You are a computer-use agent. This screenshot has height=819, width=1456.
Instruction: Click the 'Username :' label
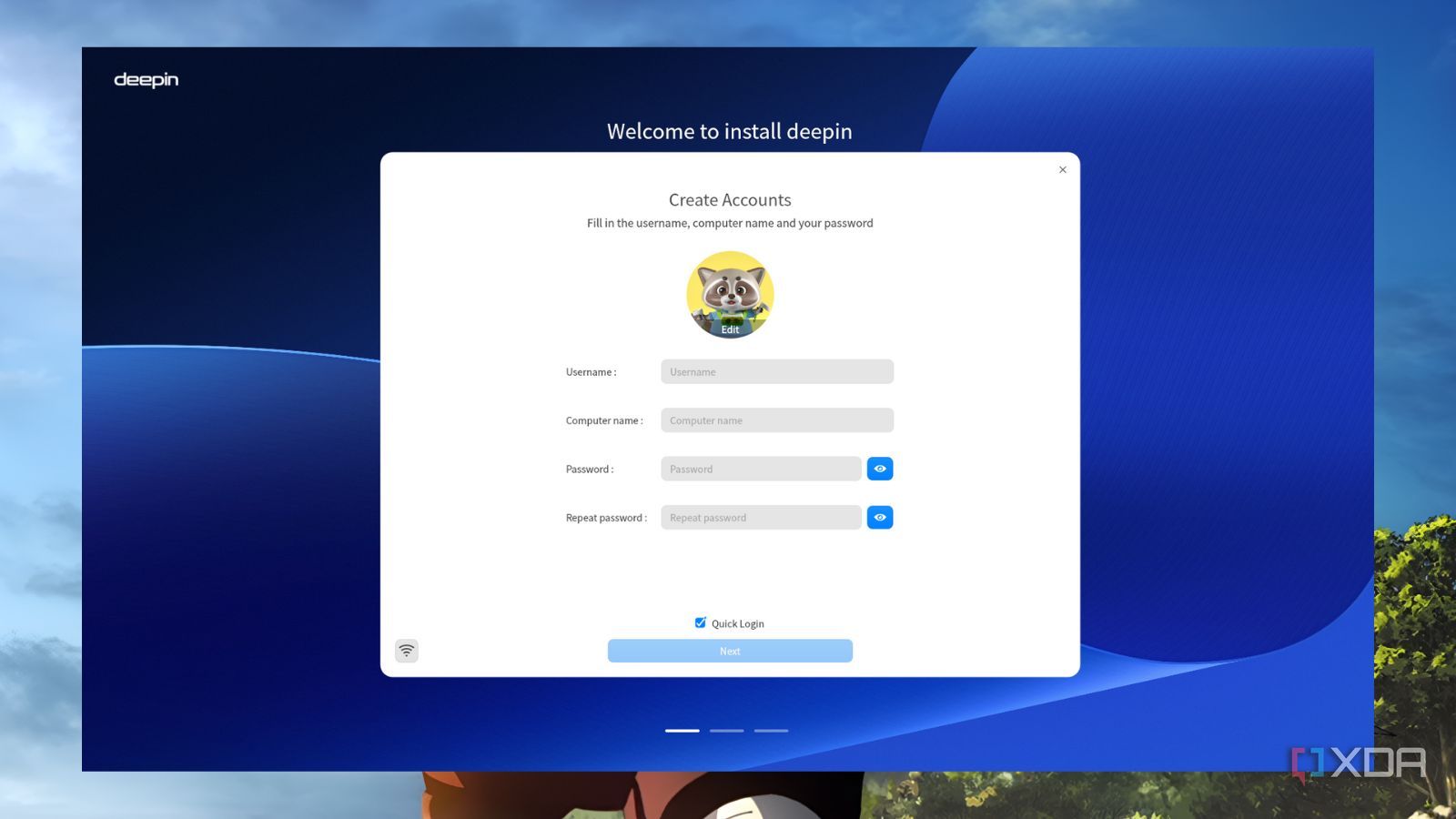[591, 372]
